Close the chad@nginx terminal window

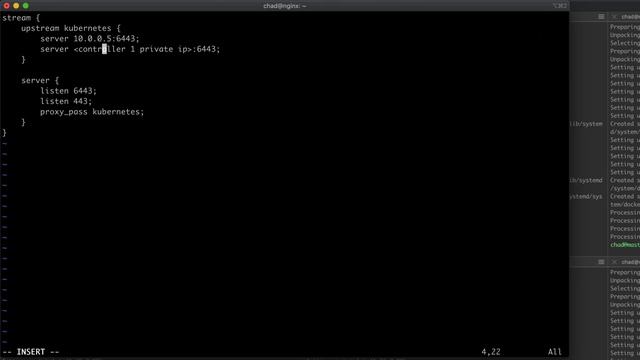click(7, 6)
